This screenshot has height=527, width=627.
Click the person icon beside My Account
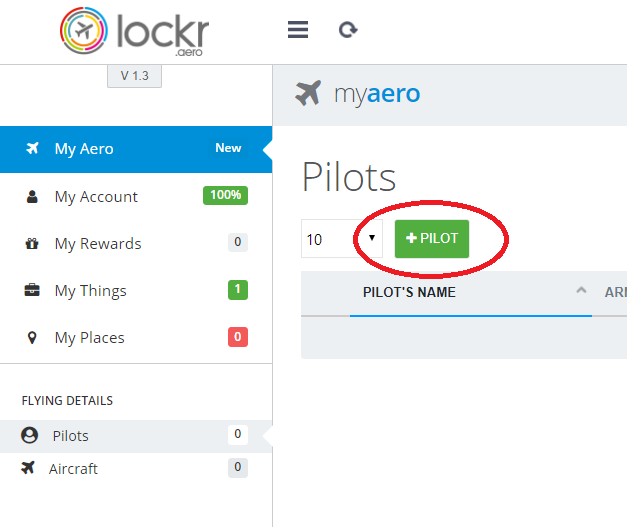click(32, 196)
